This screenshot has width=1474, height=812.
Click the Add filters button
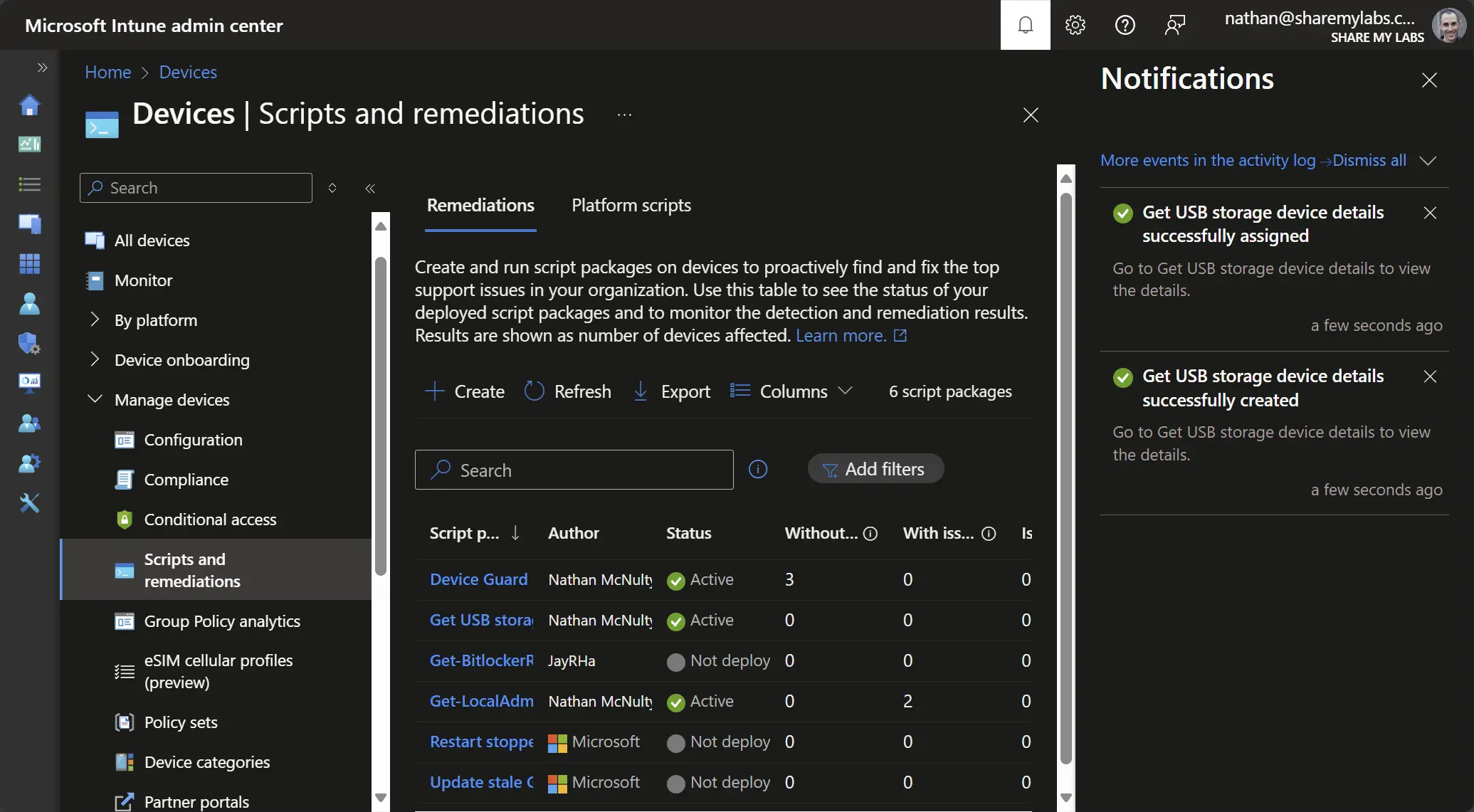coord(875,469)
